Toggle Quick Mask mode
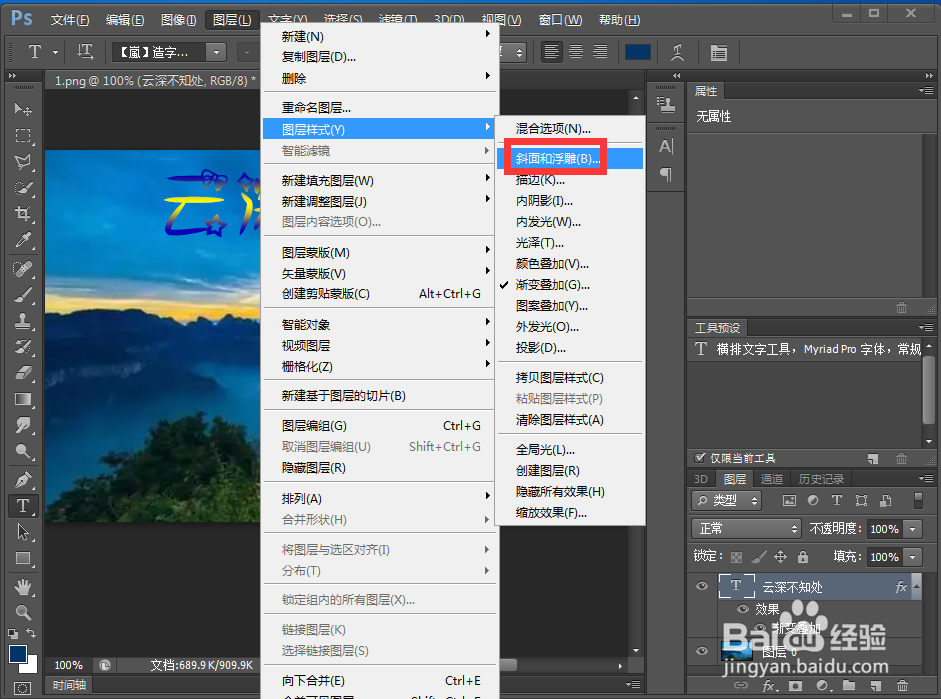 (22, 688)
